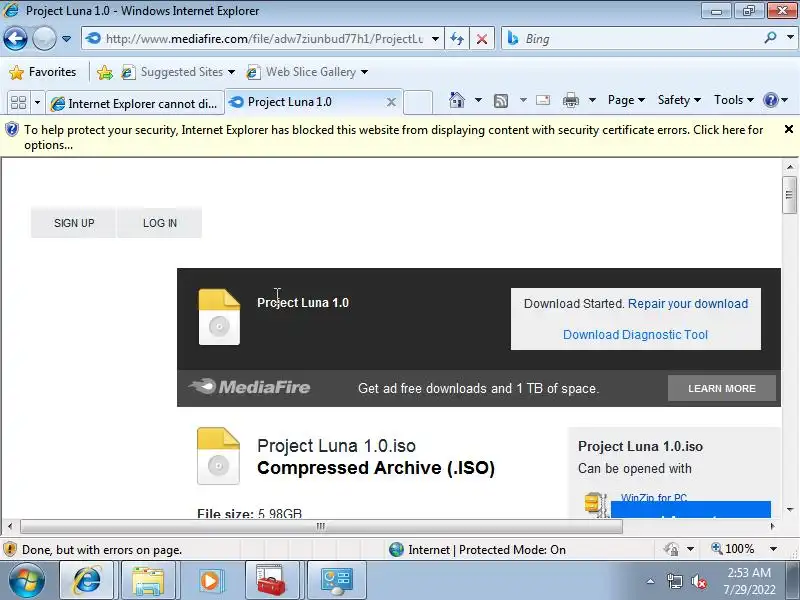Click the search magnifier icon

pos(770,37)
